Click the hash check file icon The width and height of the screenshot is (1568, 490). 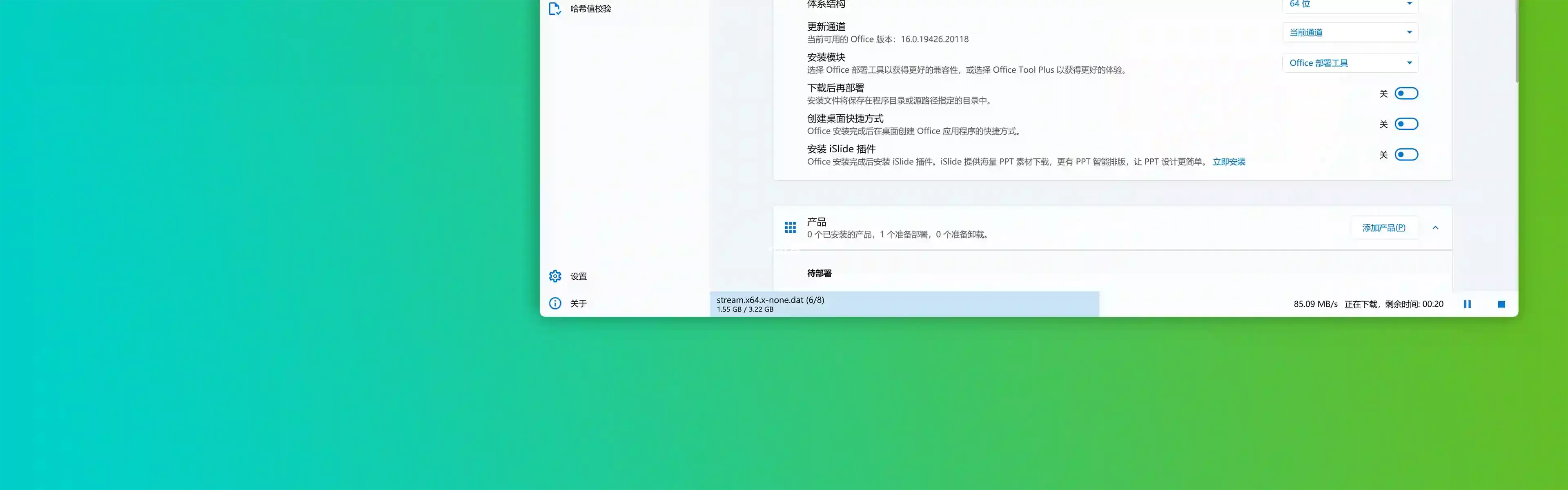point(555,9)
